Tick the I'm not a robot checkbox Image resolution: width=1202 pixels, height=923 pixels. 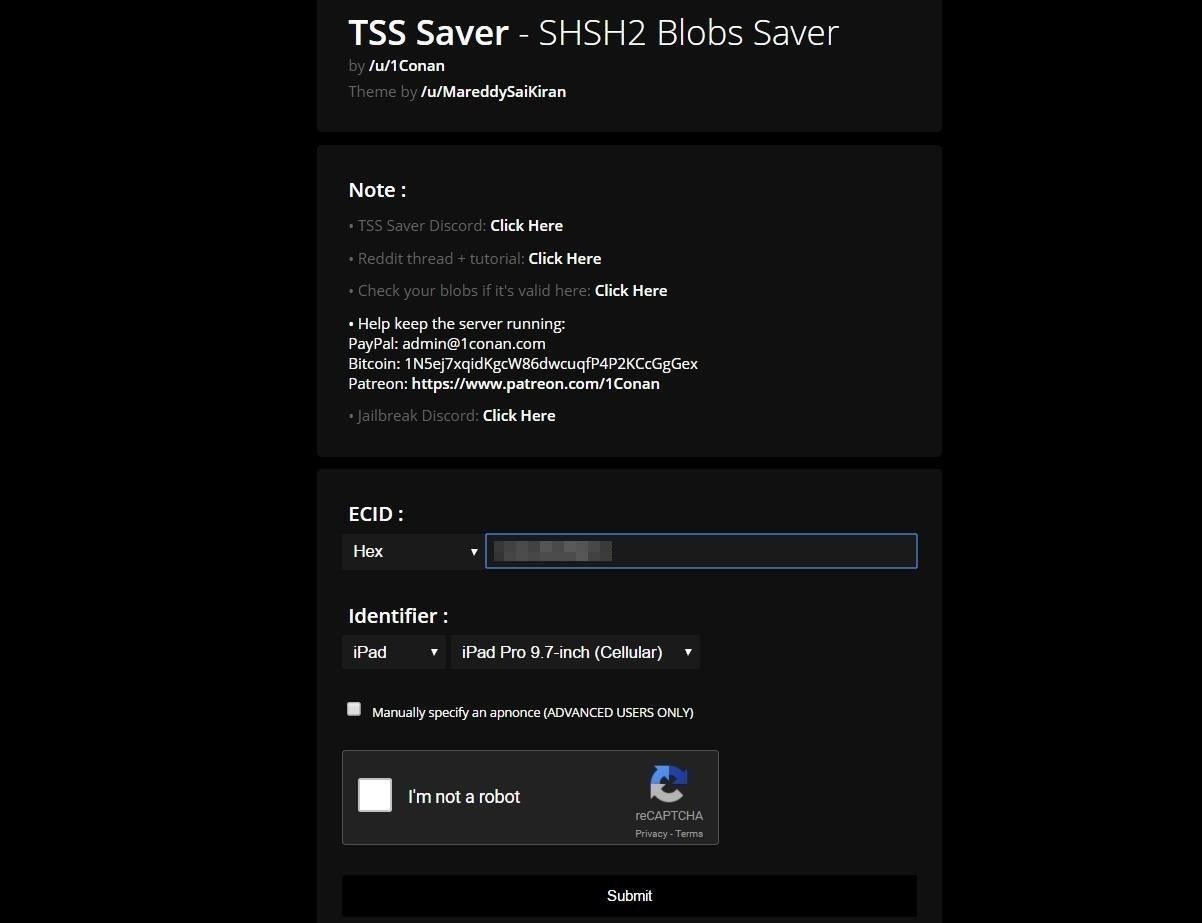pyautogui.click(x=375, y=796)
